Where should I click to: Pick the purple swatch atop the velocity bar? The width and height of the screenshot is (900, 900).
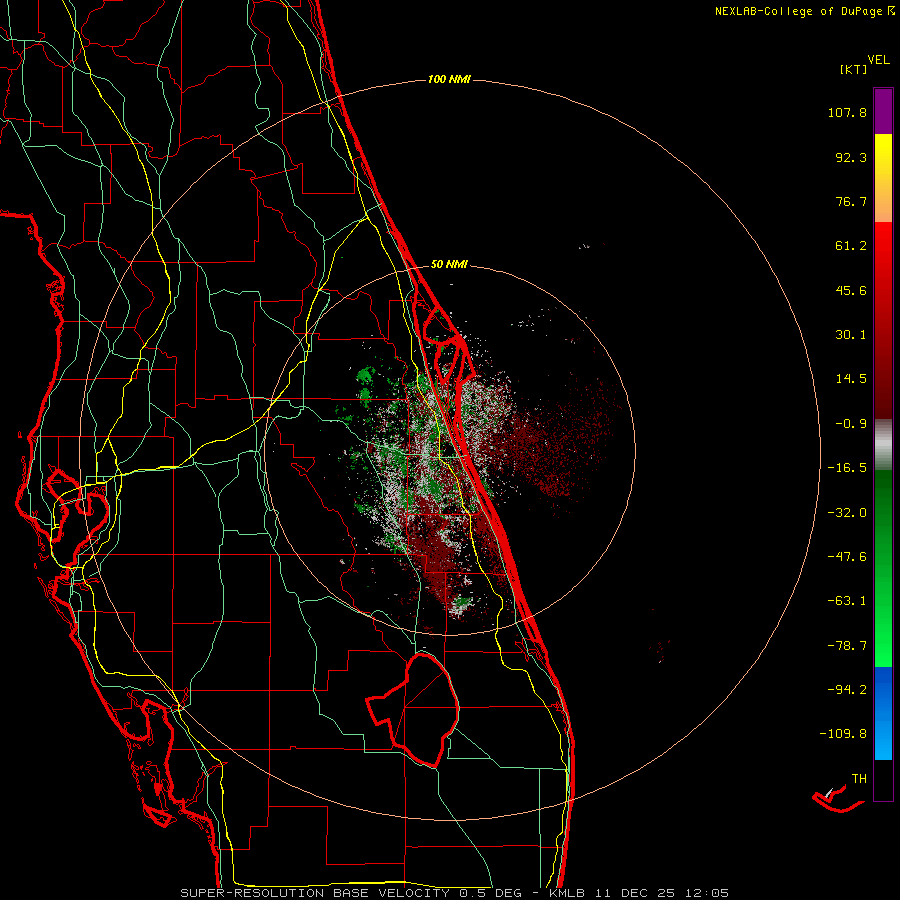883,112
